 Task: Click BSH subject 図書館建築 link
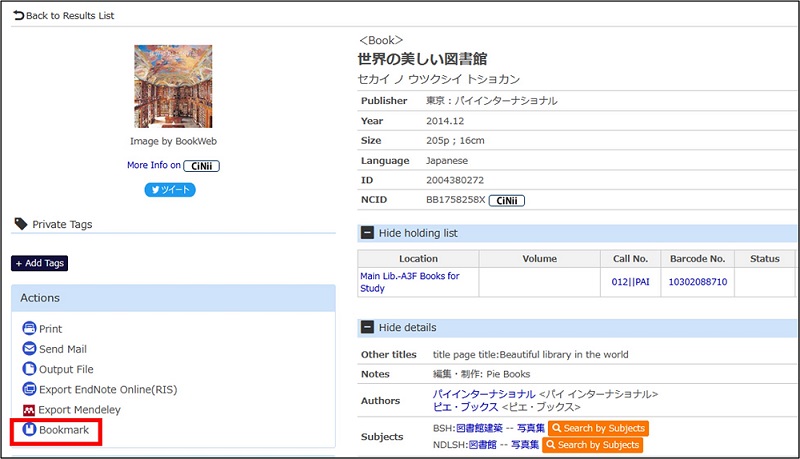pyautogui.click(x=479, y=428)
